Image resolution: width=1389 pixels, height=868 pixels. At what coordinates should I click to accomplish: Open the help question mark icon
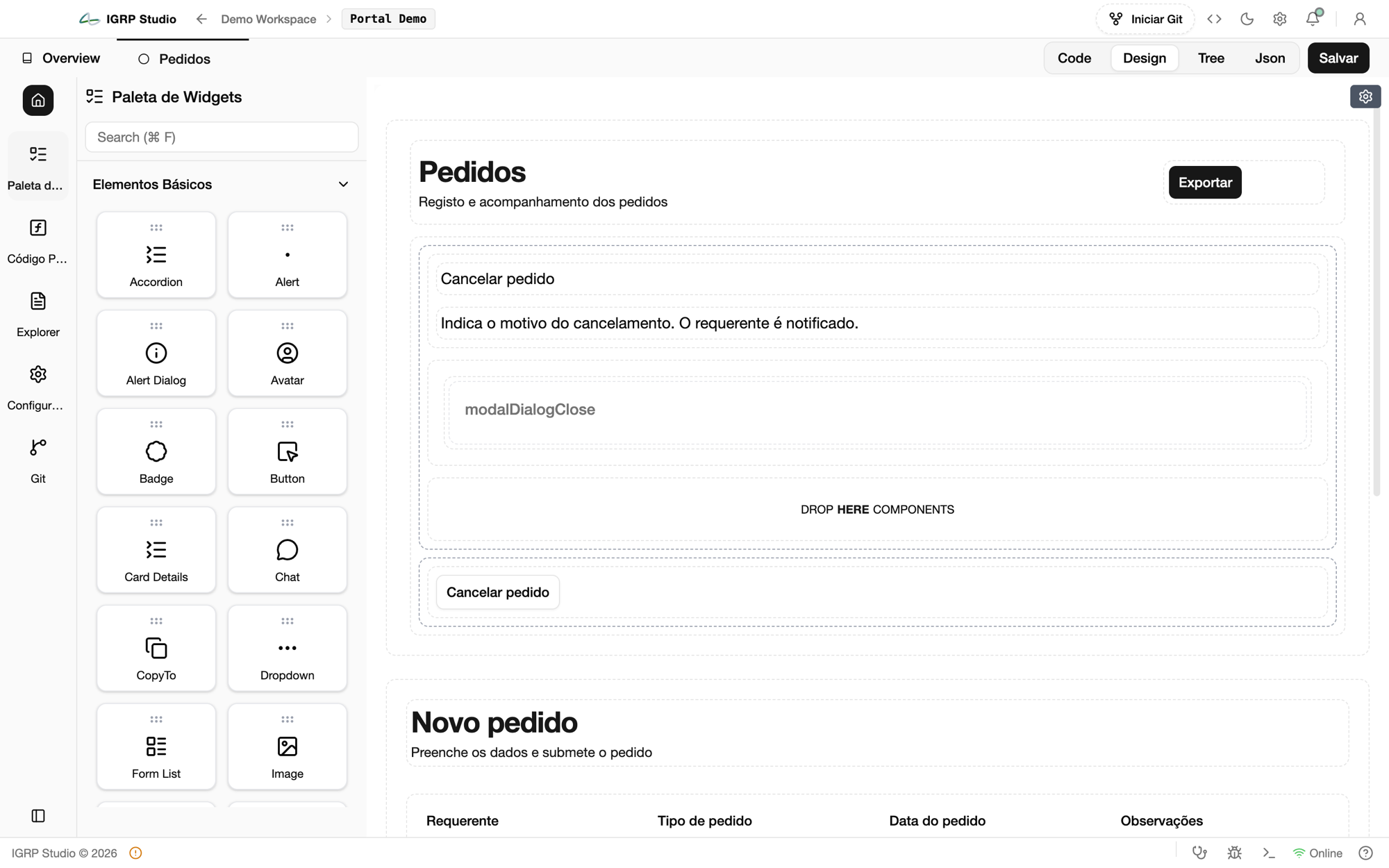point(1365,853)
